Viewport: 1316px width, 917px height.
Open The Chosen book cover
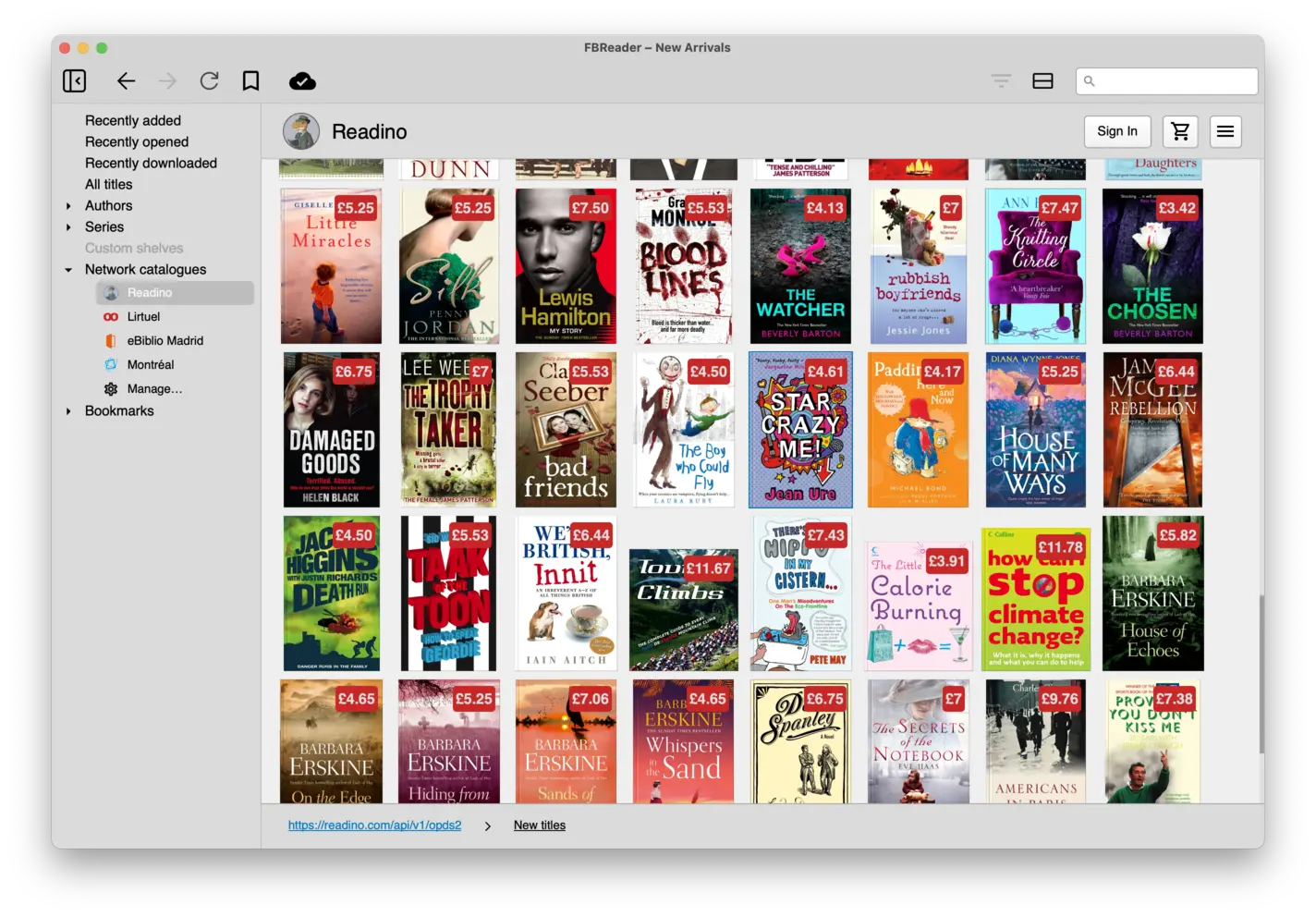1152,266
